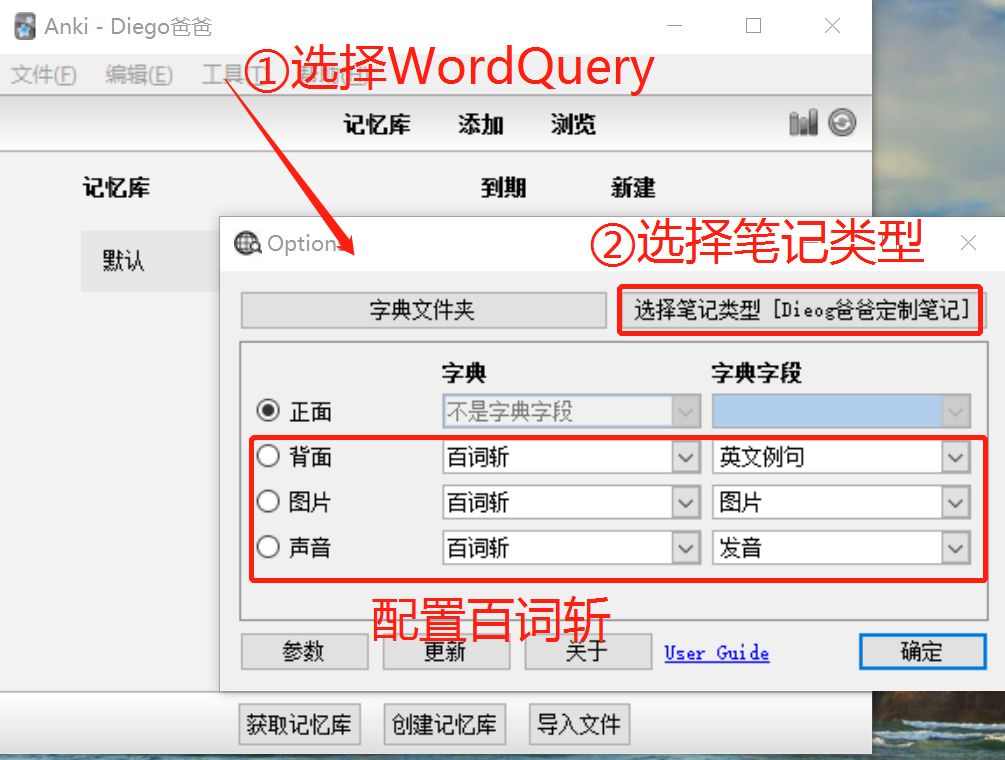Open the empty blue field dropdown for 正面

tap(842, 411)
